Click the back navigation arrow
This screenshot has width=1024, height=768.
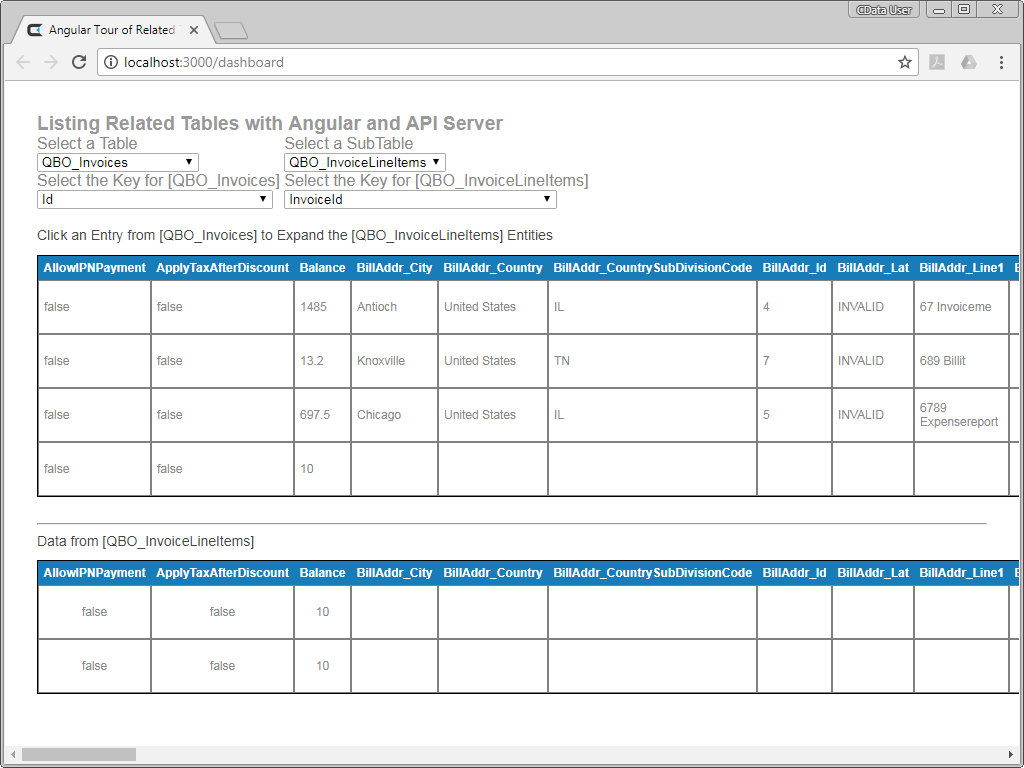coord(23,62)
